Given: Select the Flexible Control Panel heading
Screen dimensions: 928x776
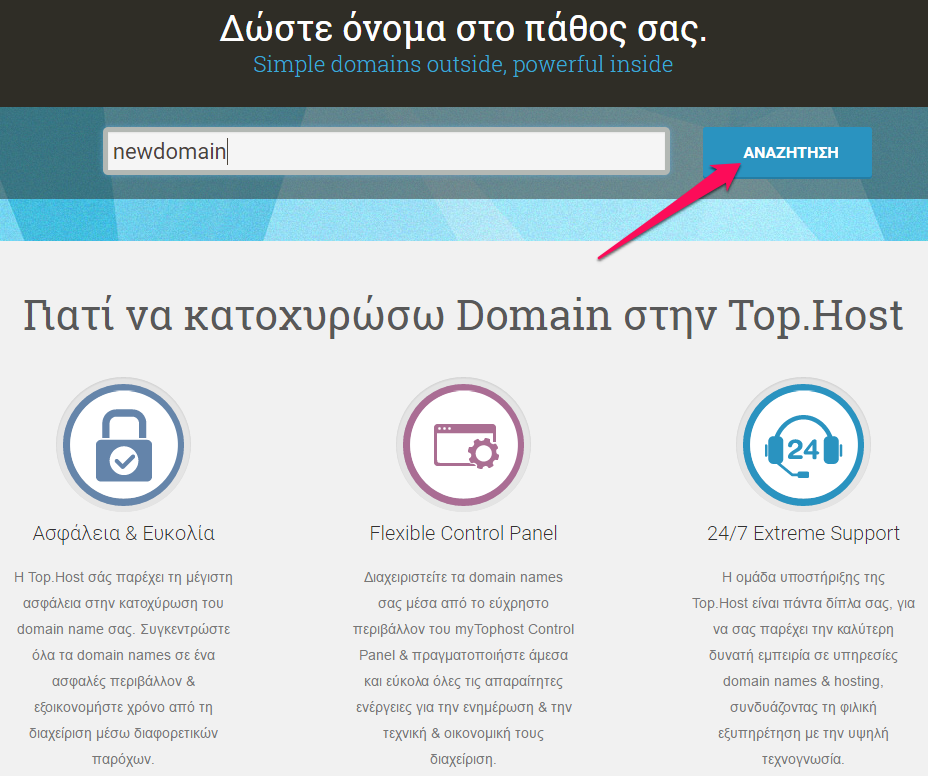Looking at the screenshot, I should pyautogui.click(x=463, y=533).
